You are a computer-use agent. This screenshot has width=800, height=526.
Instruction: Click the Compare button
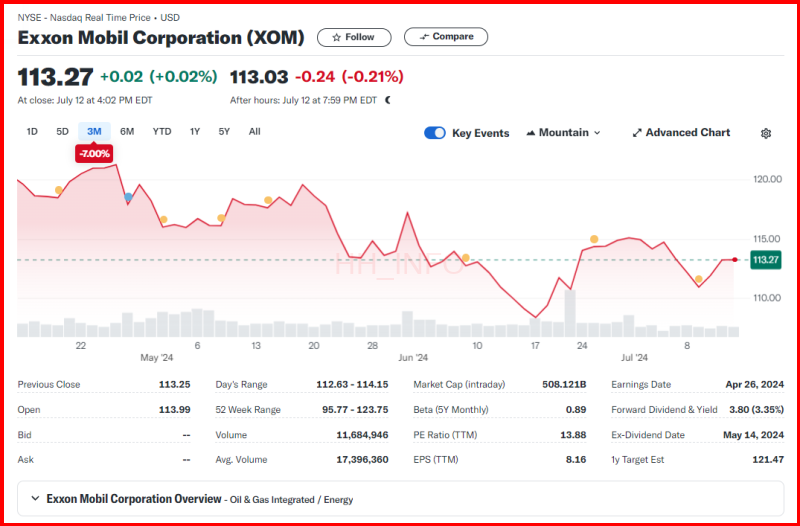tap(446, 37)
